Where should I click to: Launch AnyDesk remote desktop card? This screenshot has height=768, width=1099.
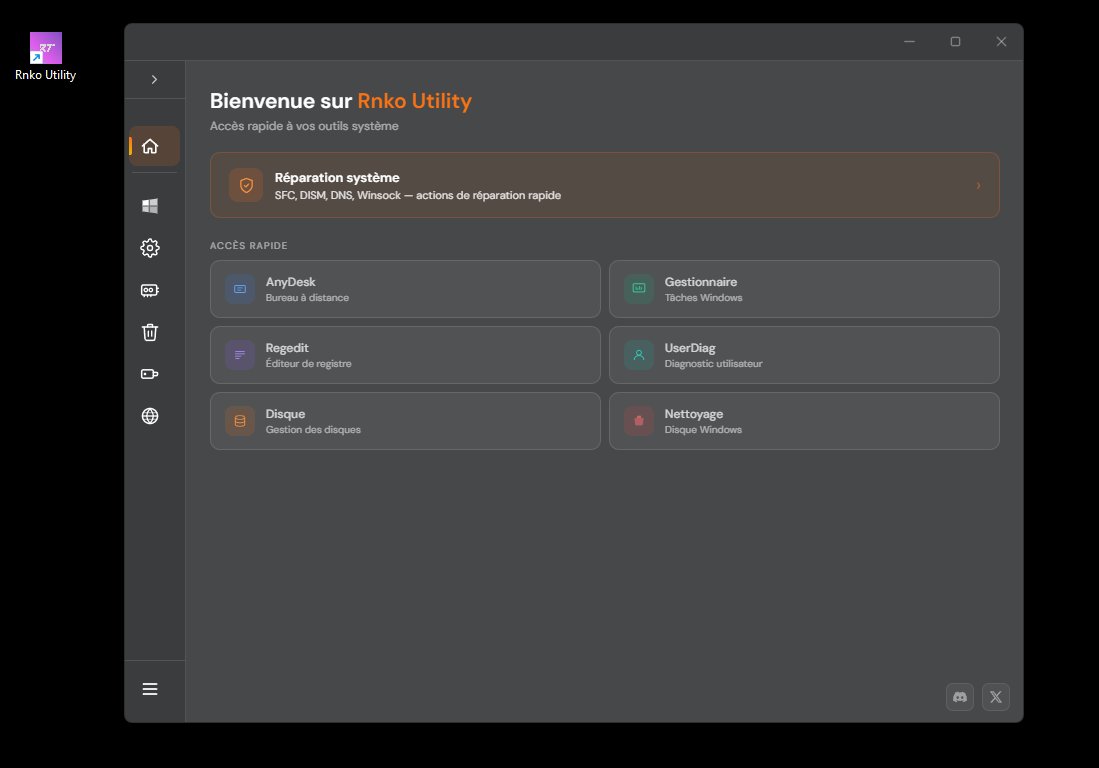click(405, 289)
